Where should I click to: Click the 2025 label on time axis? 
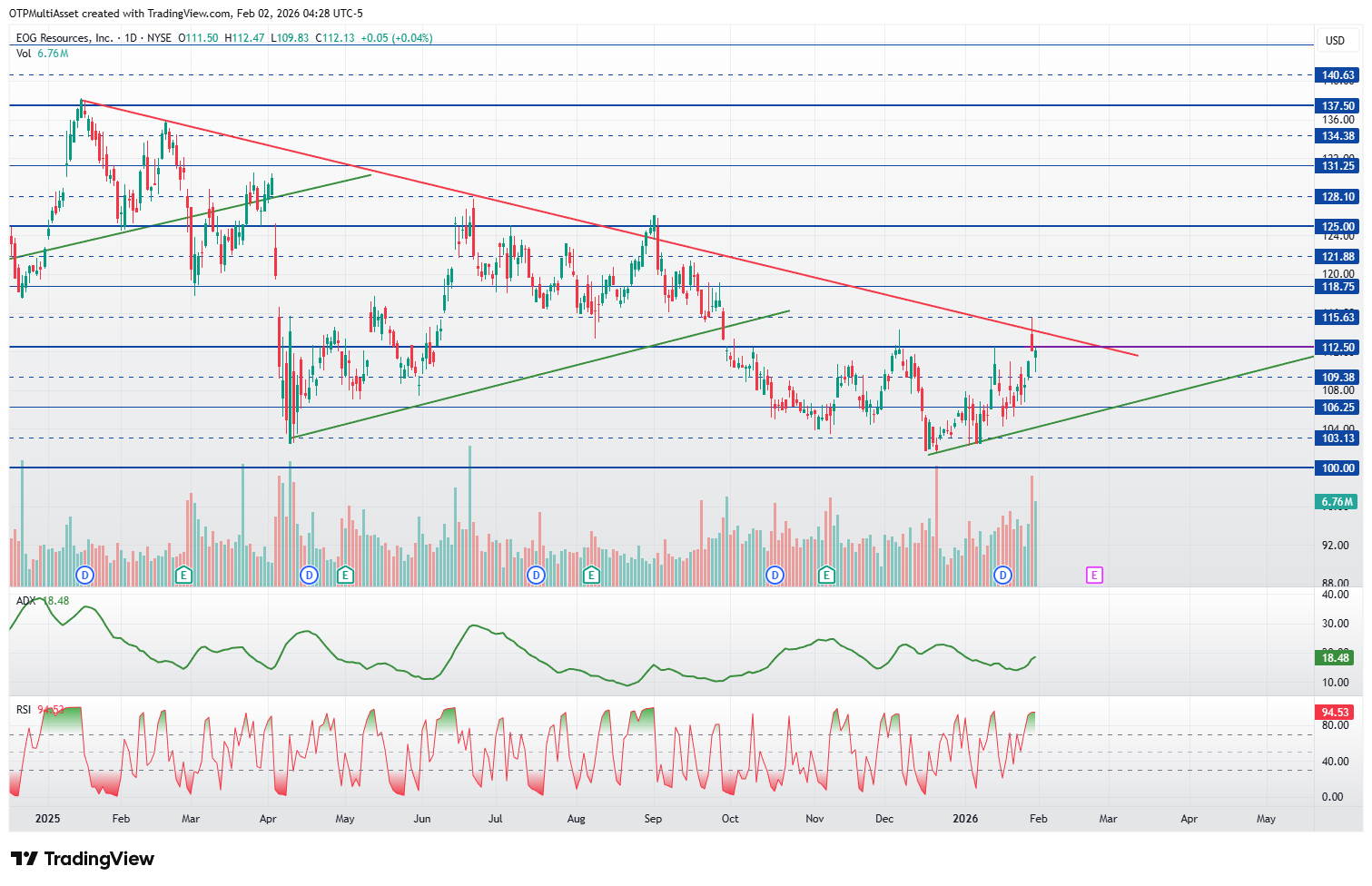point(47,818)
